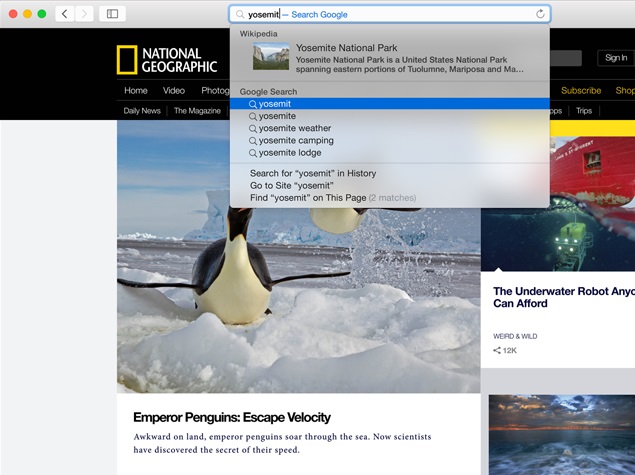Open the Emperor Penguins: Escape Velocity headline

pyautogui.click(x=232, y=417)
